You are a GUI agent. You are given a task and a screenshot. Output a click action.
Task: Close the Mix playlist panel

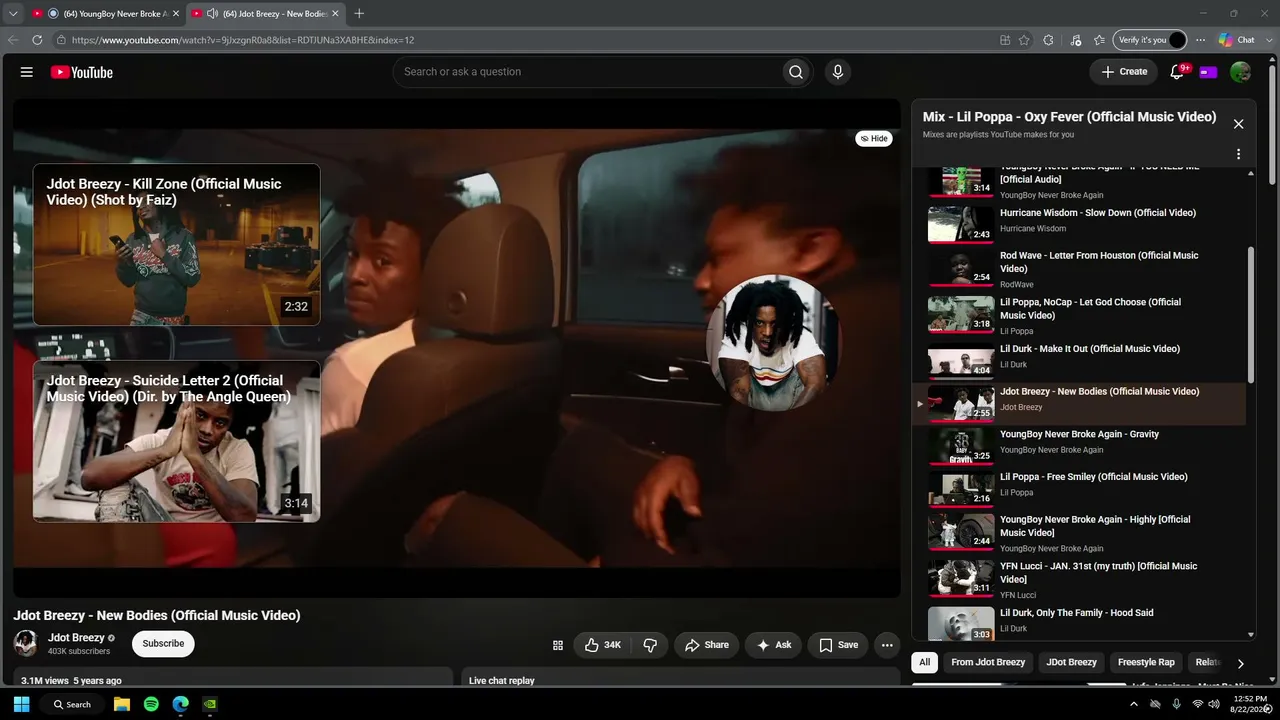(x=1238, y=124)
